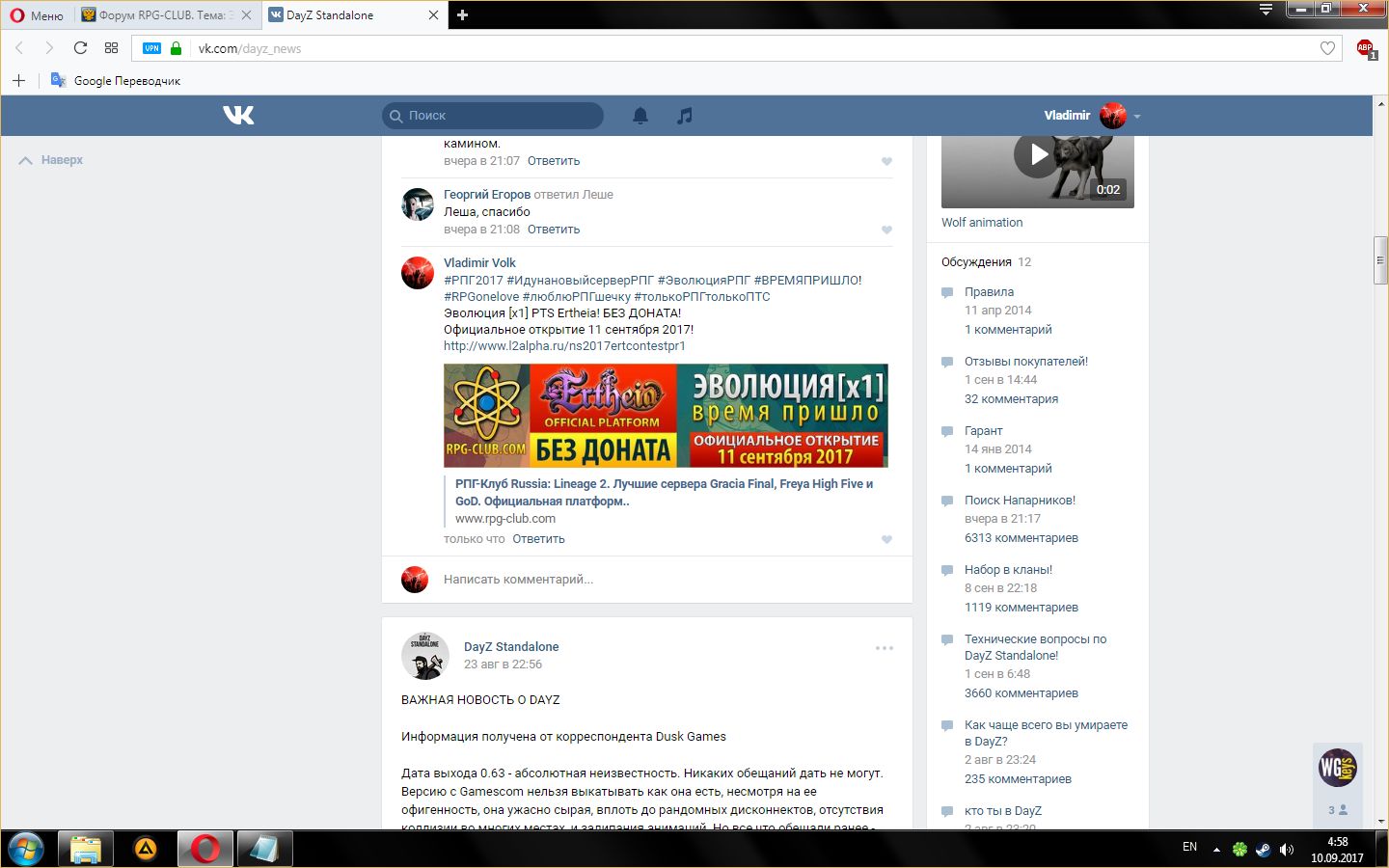Open Обсуждения discussions section
Viewport: 1389px width, 868px height.
(x=976, y=261)
